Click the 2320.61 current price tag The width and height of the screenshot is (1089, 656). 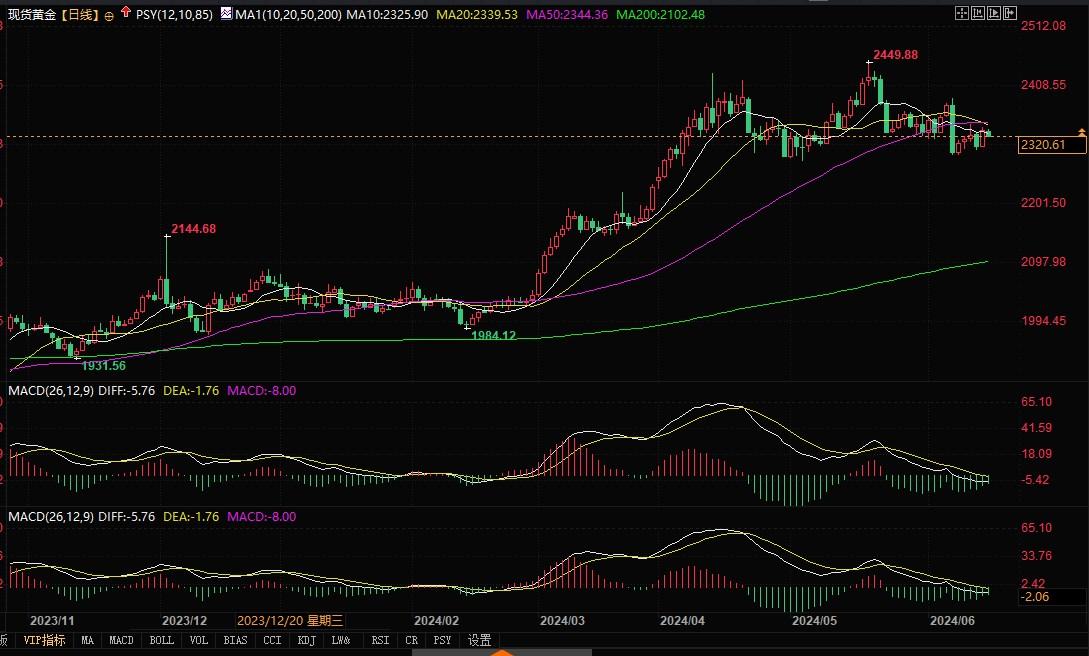1041,146
